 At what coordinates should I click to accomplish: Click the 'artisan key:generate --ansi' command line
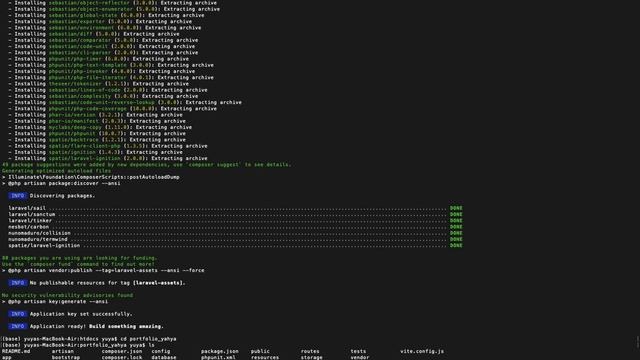click(x=55, y=301)
